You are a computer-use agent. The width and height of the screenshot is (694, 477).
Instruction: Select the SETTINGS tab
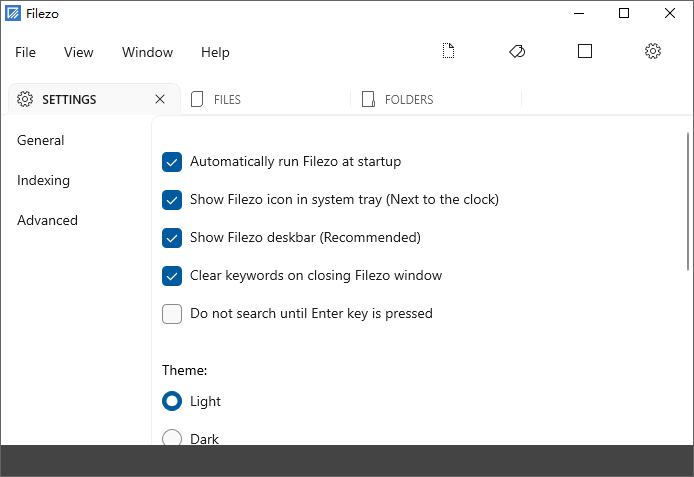(94, 99)
